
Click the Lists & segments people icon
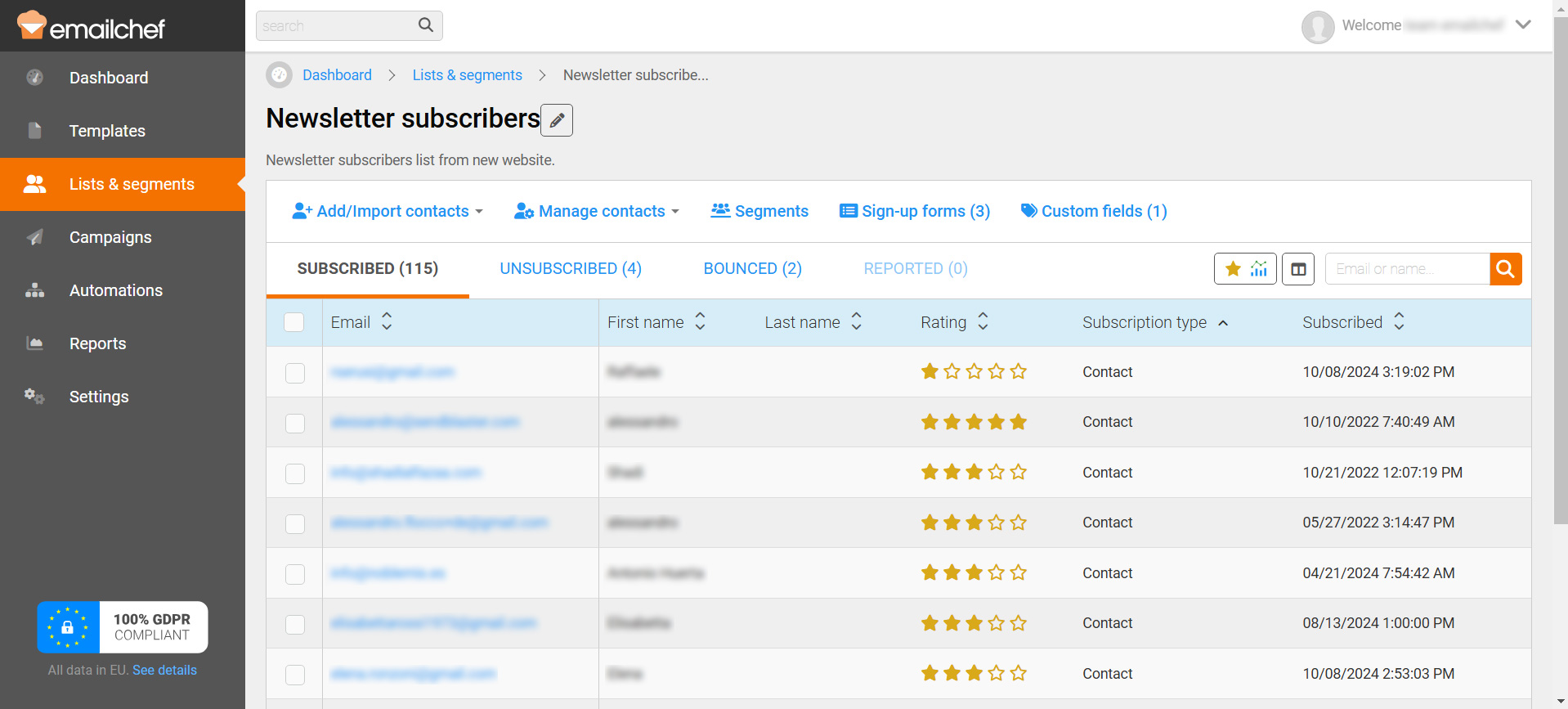pos(34,184)
